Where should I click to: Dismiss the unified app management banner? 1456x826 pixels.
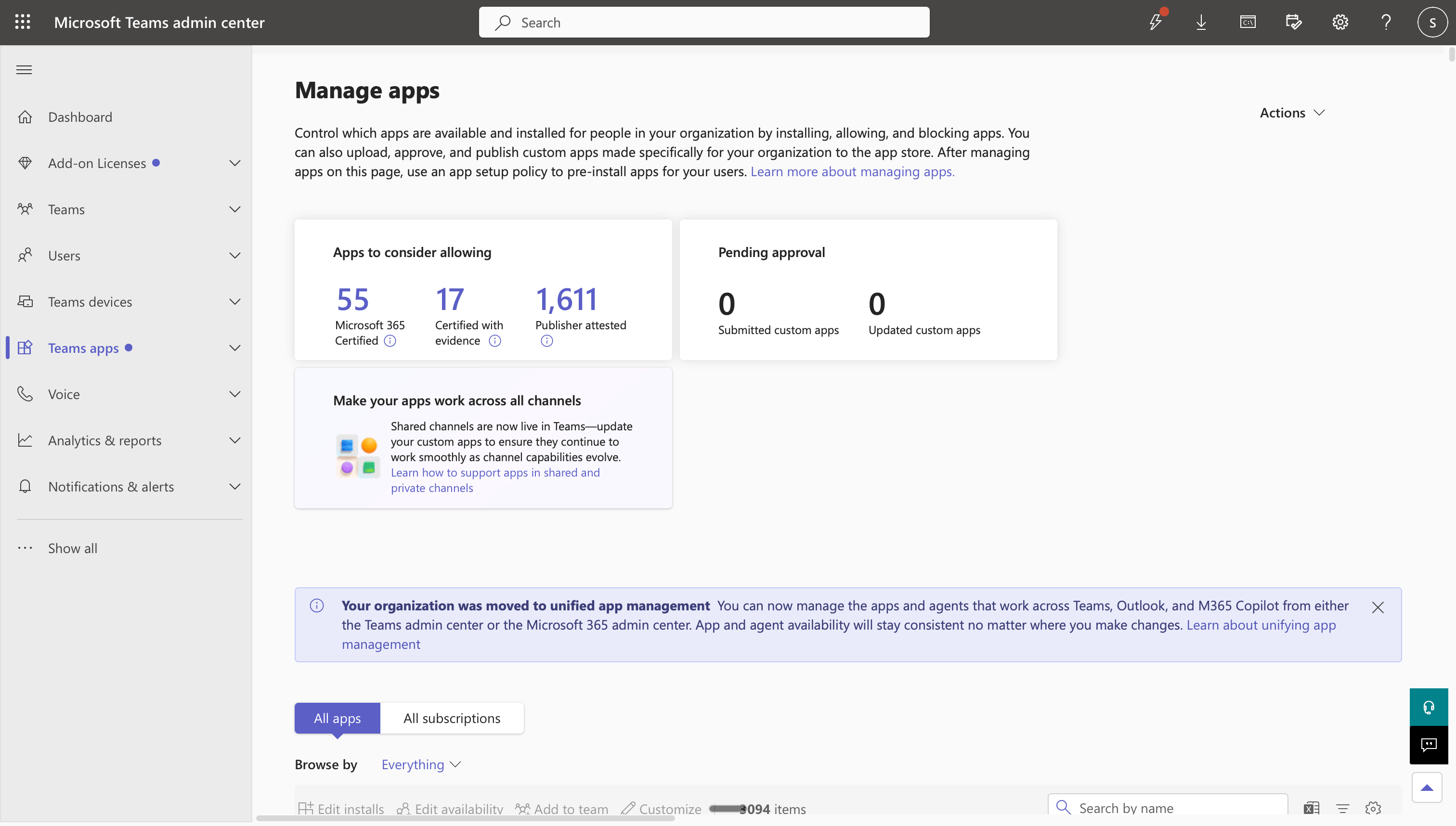[x=1377, y=607]
